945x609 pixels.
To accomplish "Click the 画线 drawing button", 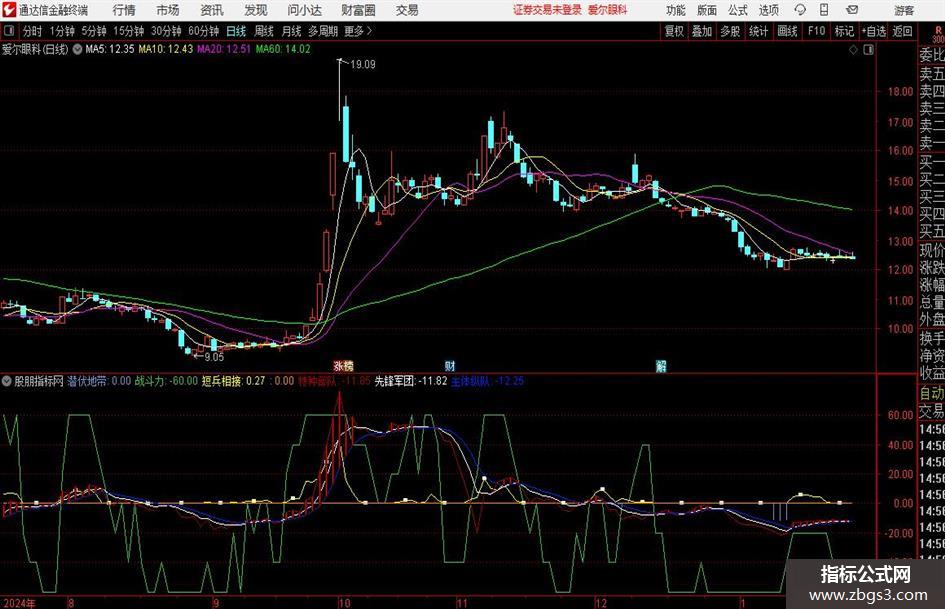I will pyautogui.click(x=787, y=31).
